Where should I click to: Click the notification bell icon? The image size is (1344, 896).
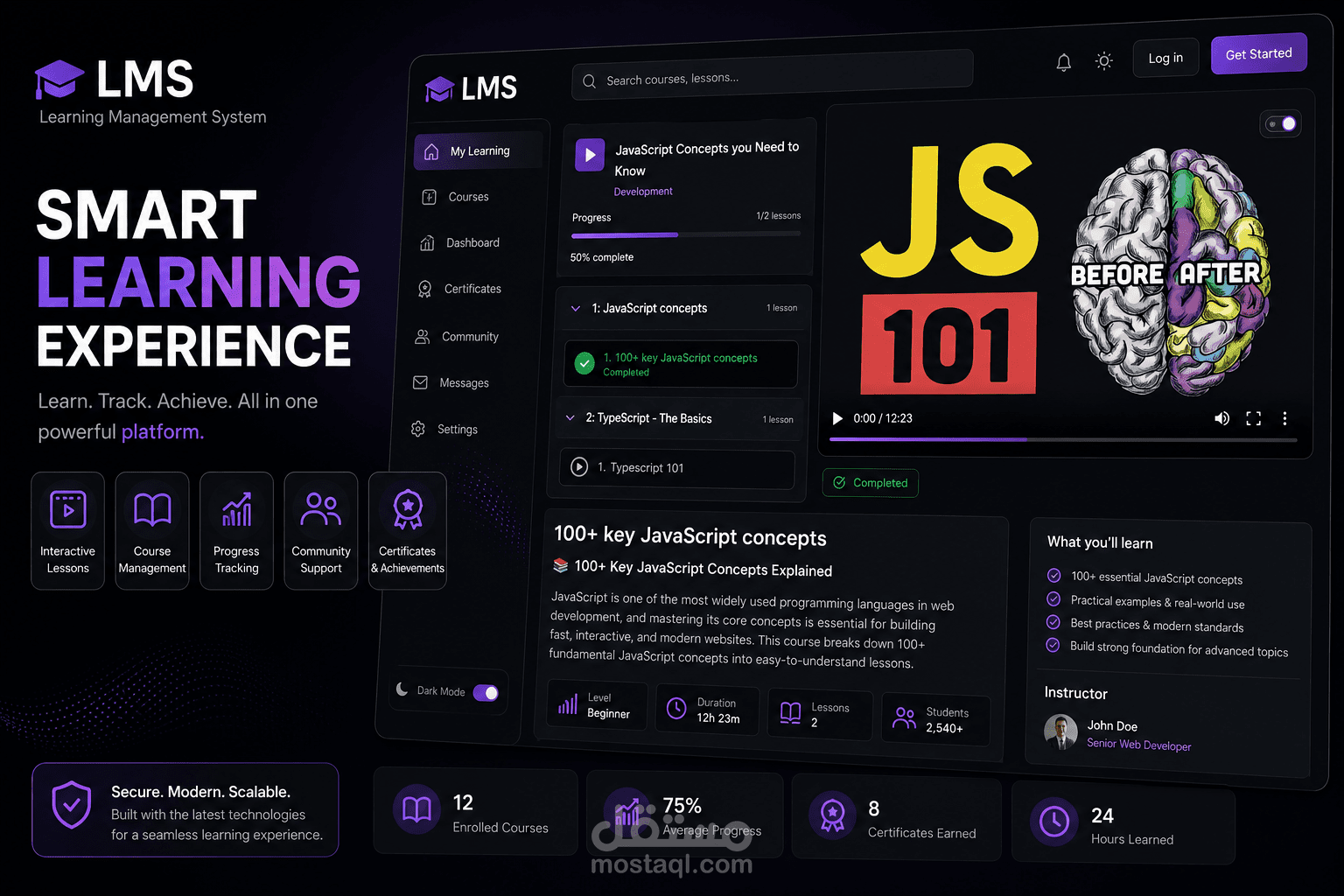coord(1063,62)
